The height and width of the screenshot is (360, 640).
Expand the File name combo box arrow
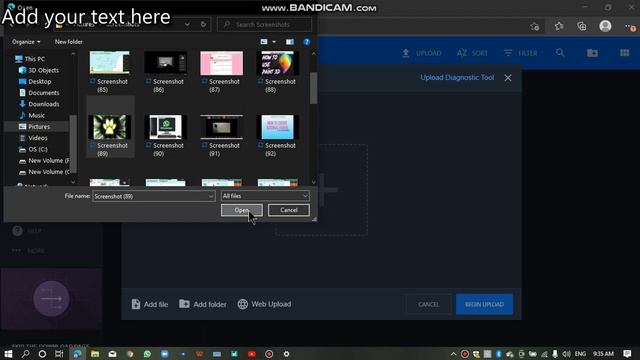(x=211, y=196)
